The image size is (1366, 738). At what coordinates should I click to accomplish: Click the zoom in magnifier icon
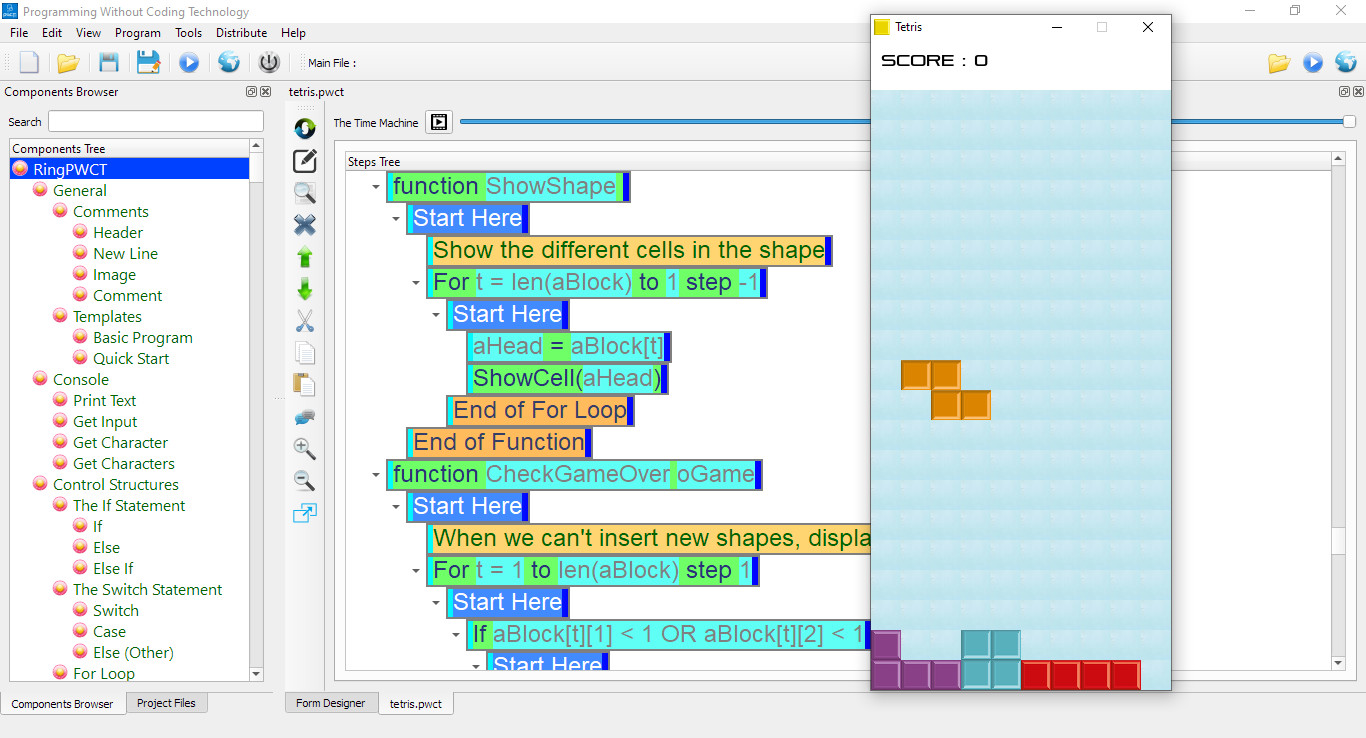click(x=305, y=449)
